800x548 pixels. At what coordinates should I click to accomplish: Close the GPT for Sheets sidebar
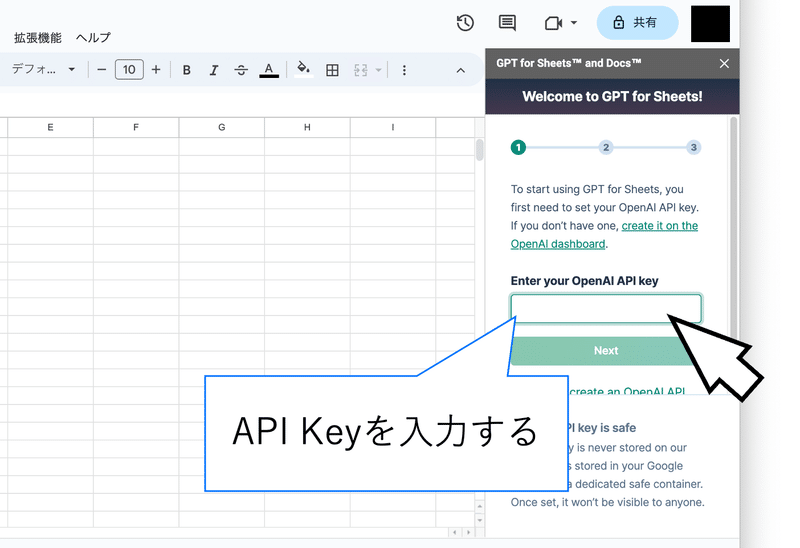[x=724, y=64]
